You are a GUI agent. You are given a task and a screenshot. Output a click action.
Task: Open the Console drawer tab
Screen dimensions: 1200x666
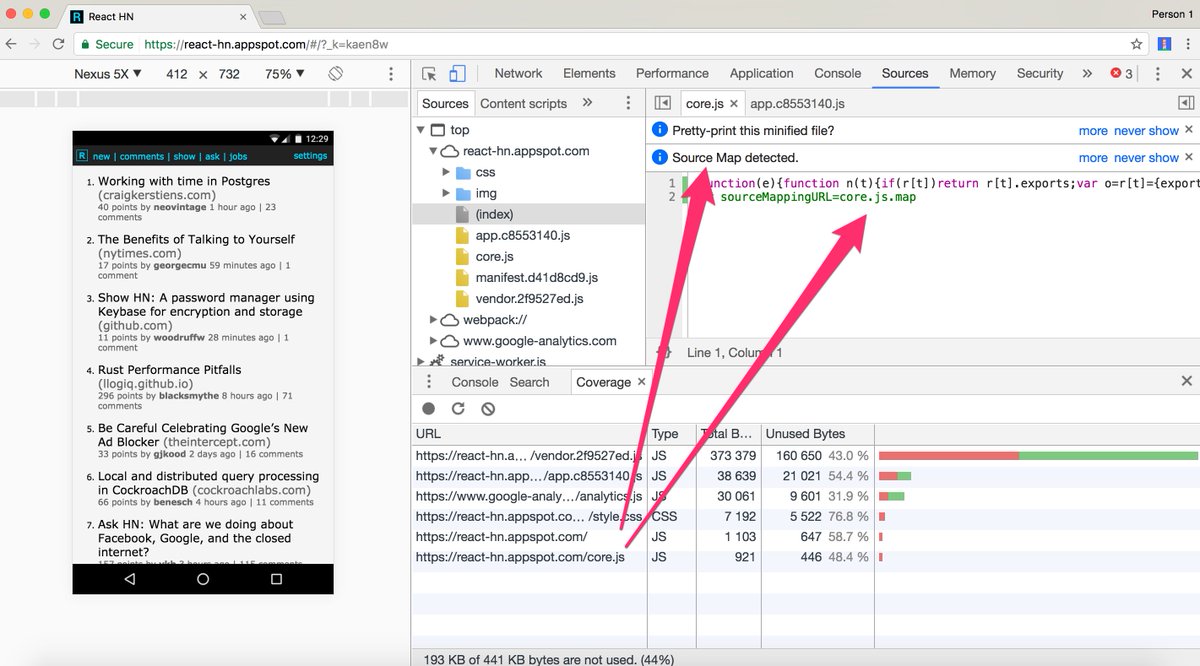[475, 382]
